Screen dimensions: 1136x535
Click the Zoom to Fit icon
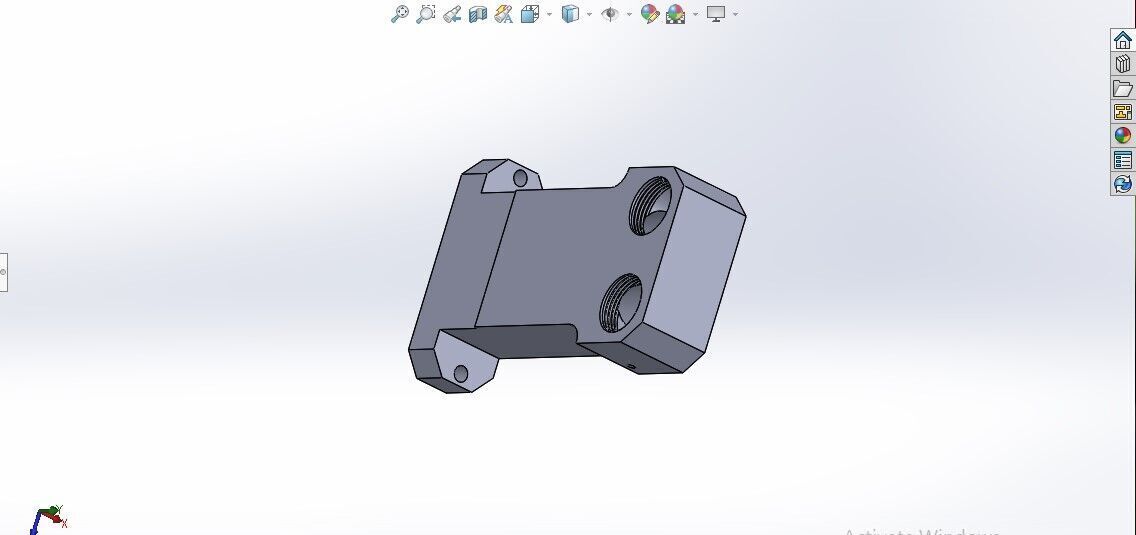[x=400, y=14]
